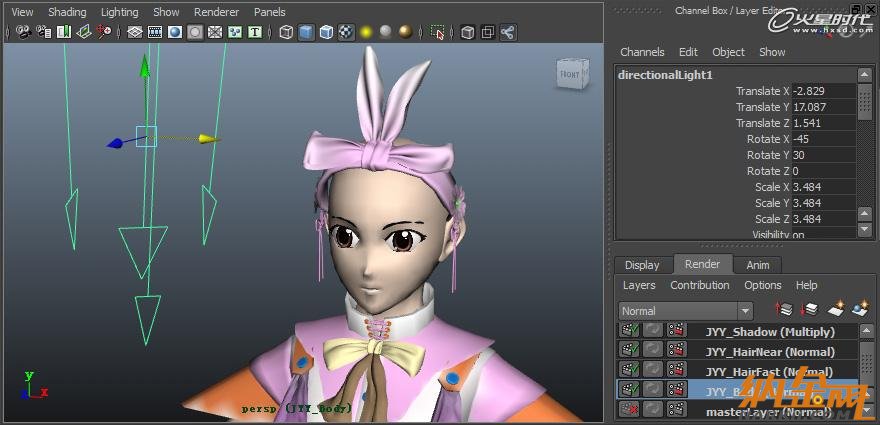Open the Lighting menu

(120, 12)
